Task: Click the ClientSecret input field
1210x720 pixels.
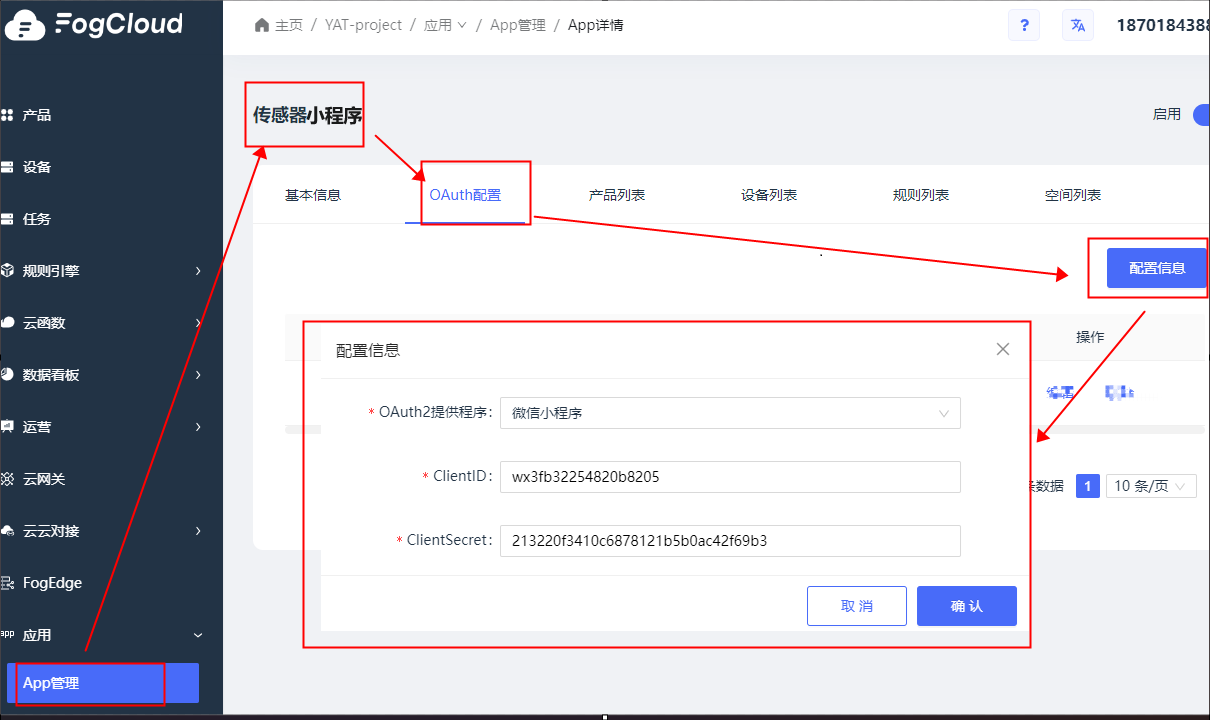Action: click(730, 541)
